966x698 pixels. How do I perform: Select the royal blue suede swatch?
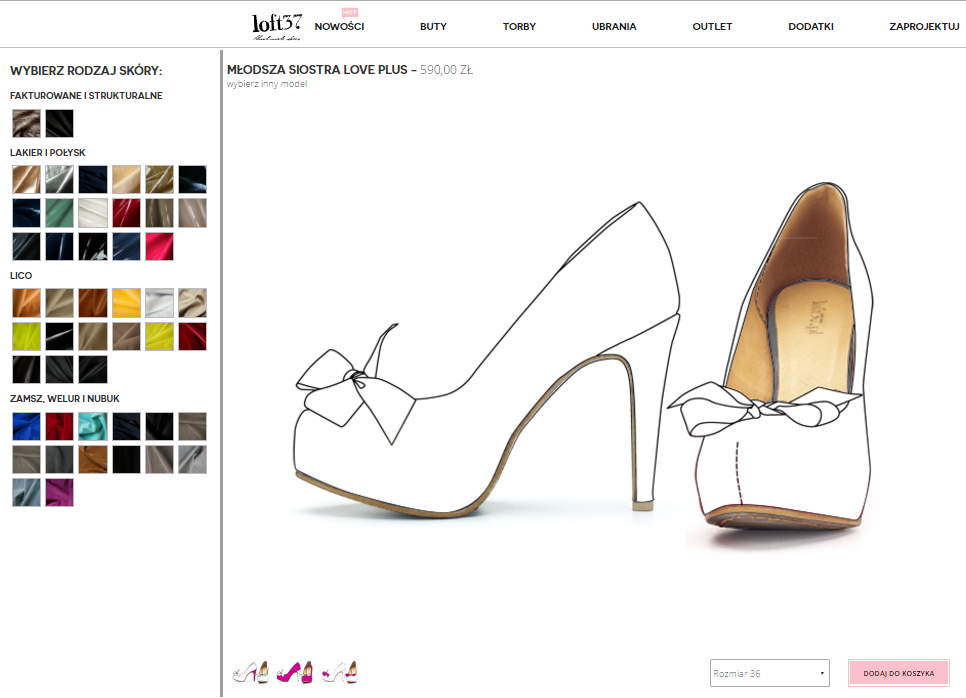26,427
